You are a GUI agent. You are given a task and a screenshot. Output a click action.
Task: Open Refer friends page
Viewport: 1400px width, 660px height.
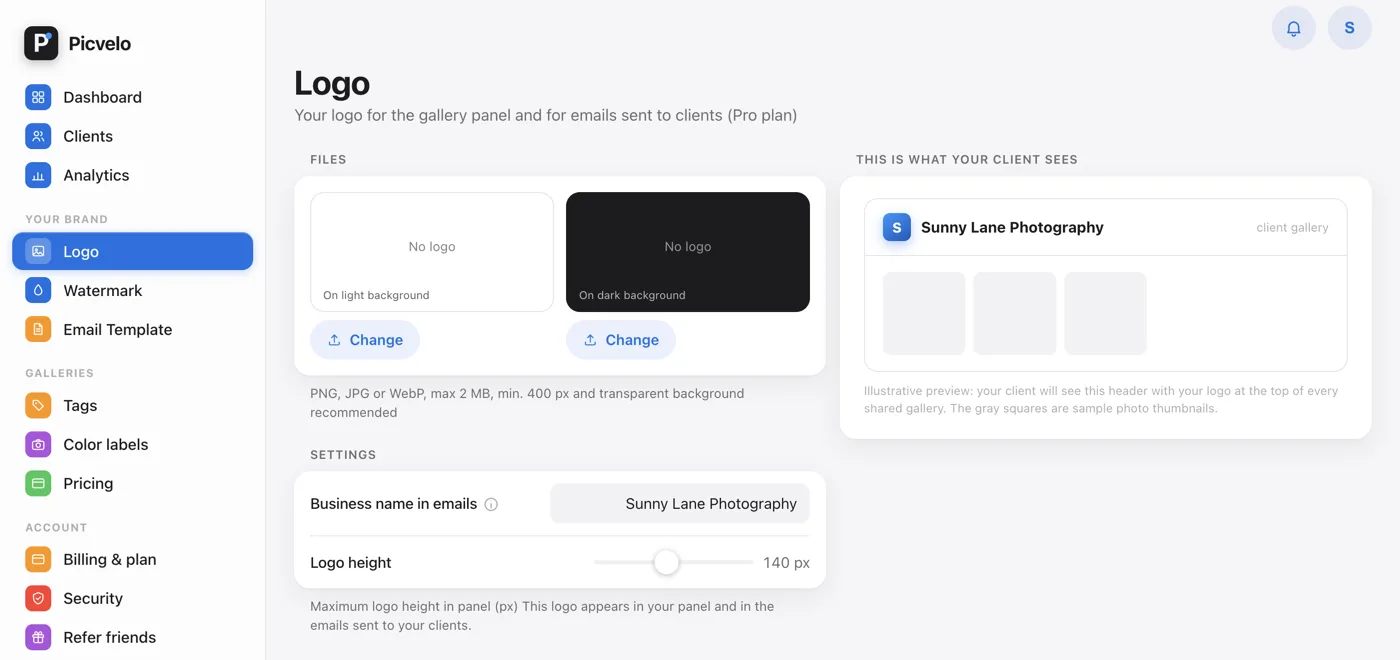(132, 637)
